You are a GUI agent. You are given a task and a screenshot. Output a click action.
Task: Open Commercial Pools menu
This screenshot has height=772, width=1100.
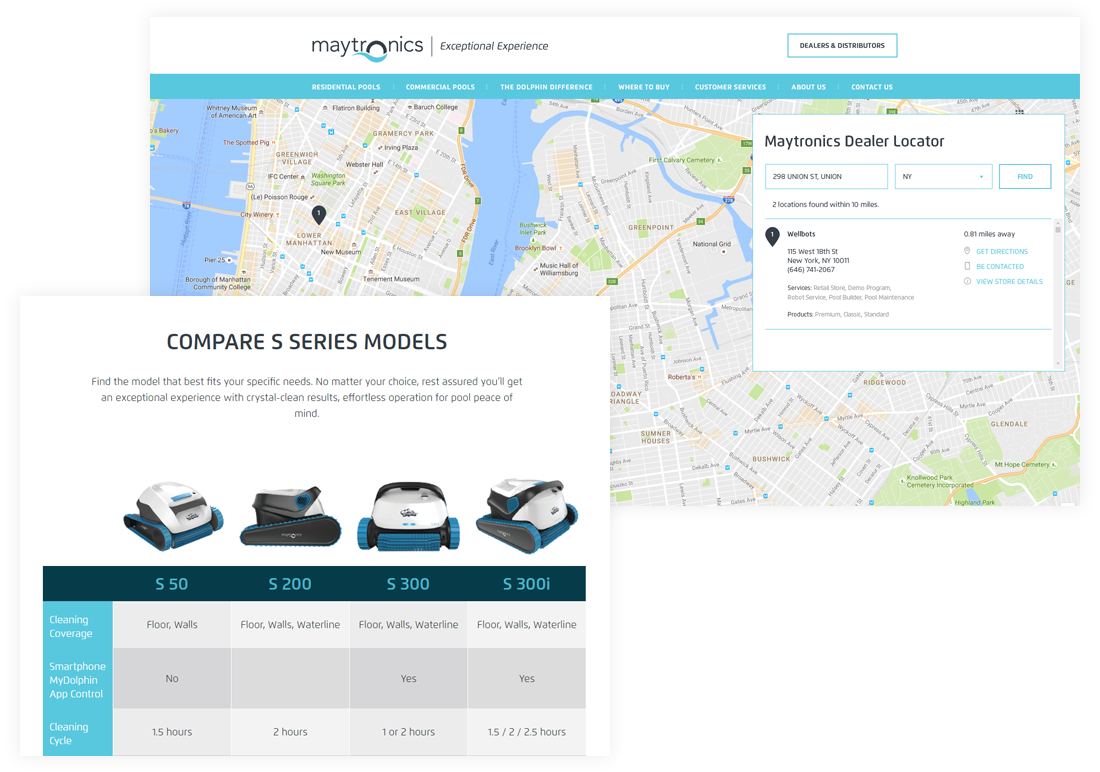pyautogui.click(x=440, y=87)
